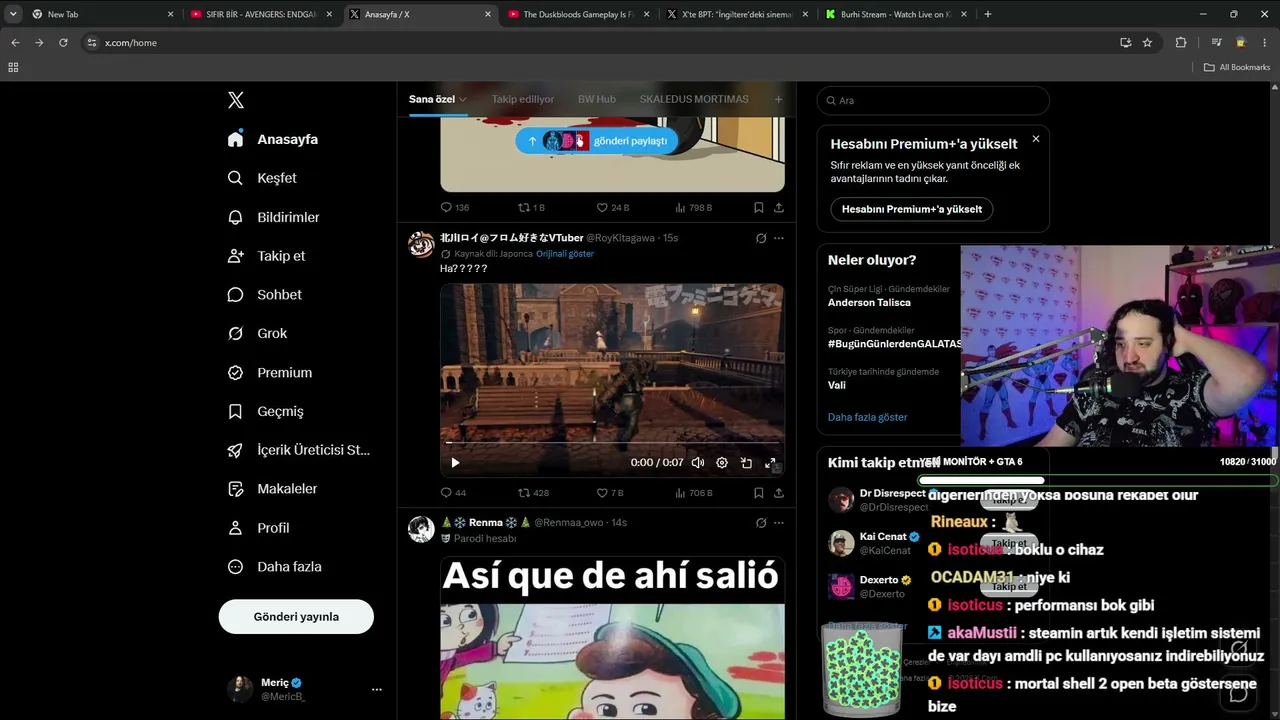1280x720 pixels.
Task: Dismiss the Premium+ upgrade card
Action: [x=1036, y=139]
